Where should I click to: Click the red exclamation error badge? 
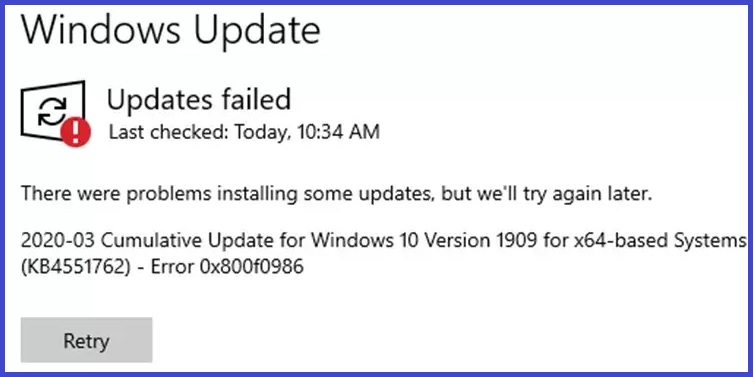76,131
